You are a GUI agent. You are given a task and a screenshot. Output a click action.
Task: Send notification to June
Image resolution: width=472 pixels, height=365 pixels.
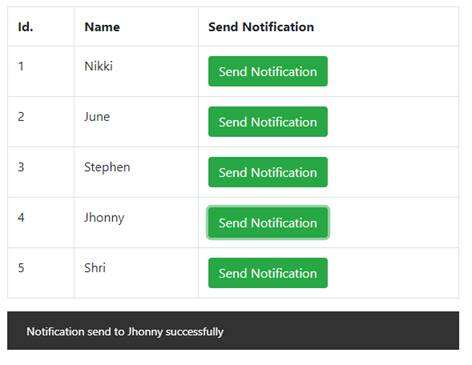click(x=268, y=122)
